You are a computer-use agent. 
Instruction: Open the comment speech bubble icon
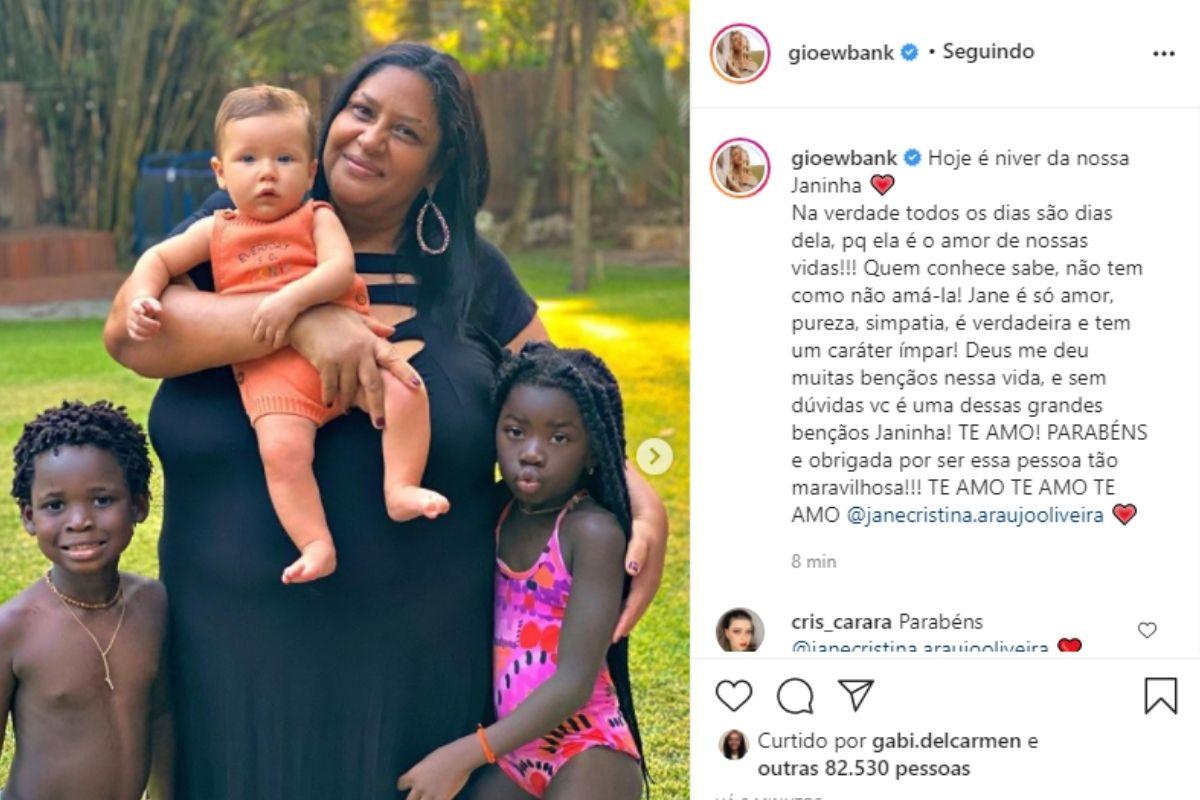click(795, 696)
